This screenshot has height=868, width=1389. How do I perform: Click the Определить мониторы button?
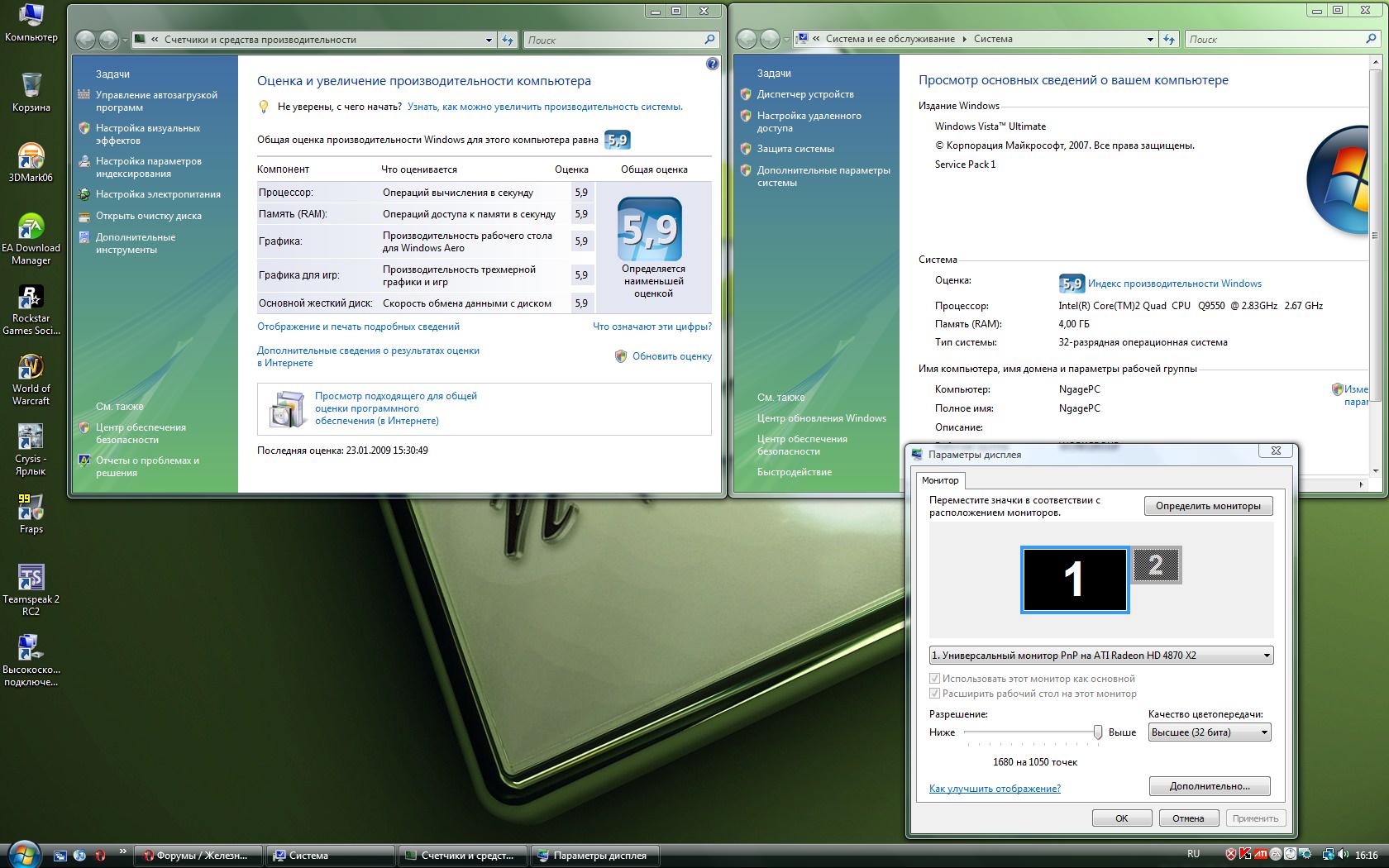pos(1208,506)
